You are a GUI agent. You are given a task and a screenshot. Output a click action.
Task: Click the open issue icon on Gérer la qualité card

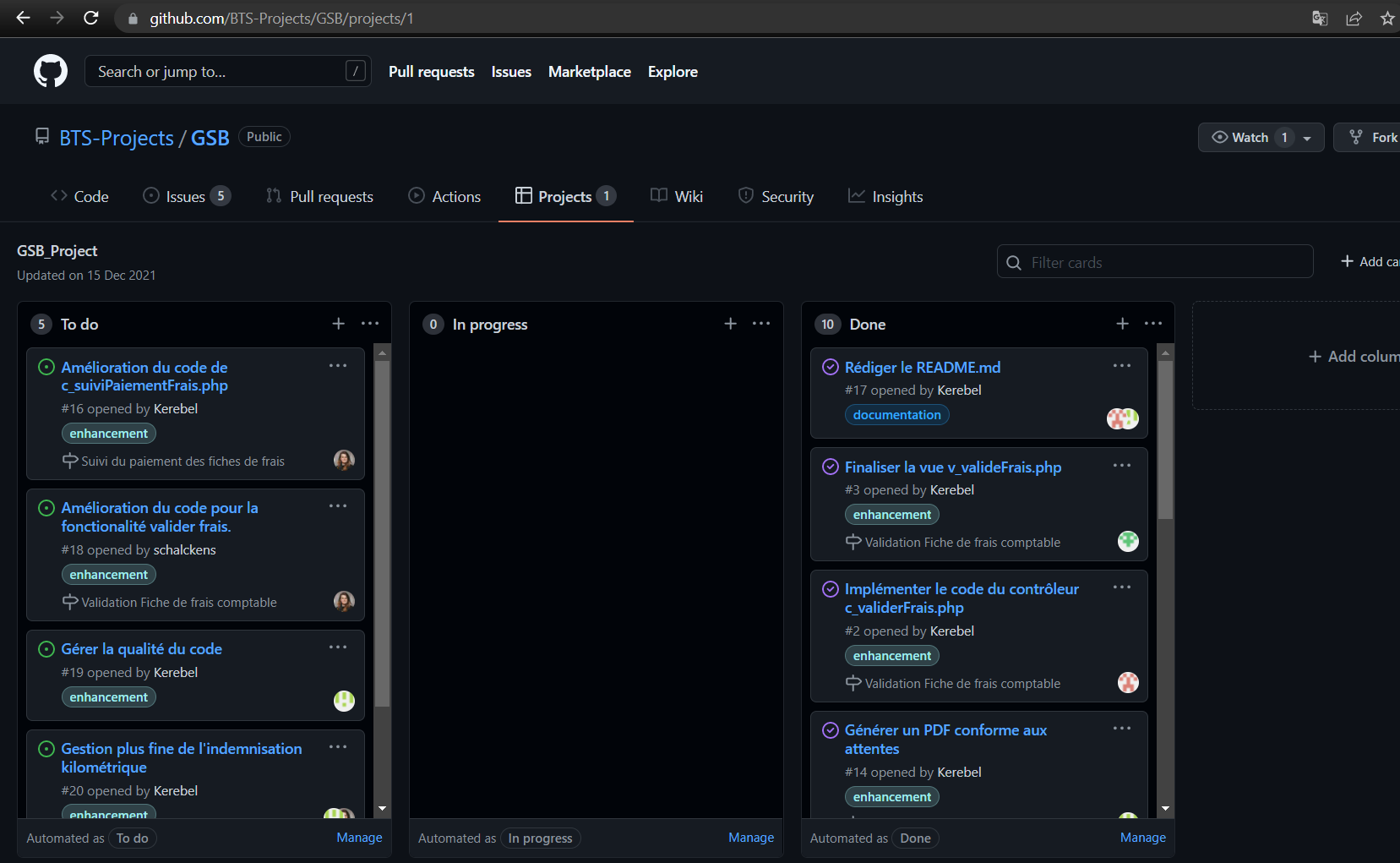(46, 649)
